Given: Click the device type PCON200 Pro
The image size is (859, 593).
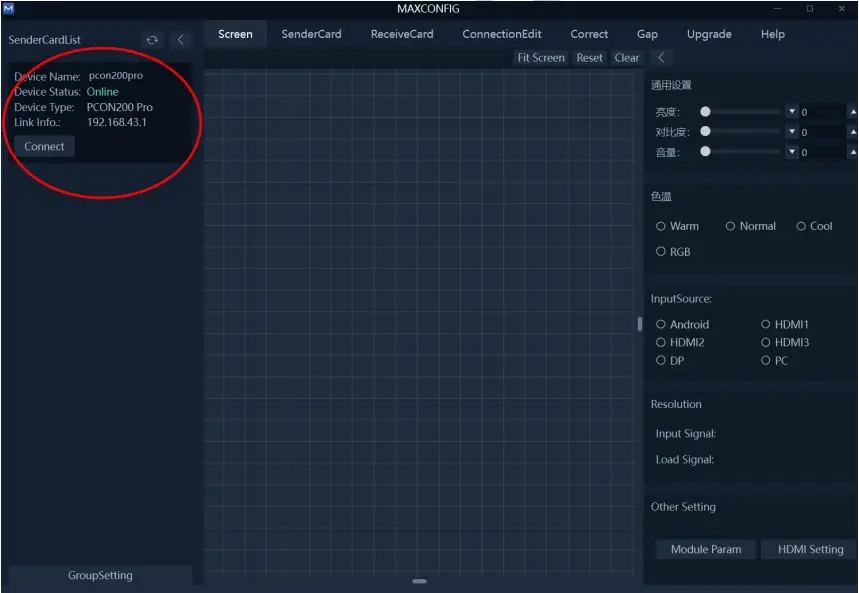Looking at the screenshot, I should coord(119,107).
